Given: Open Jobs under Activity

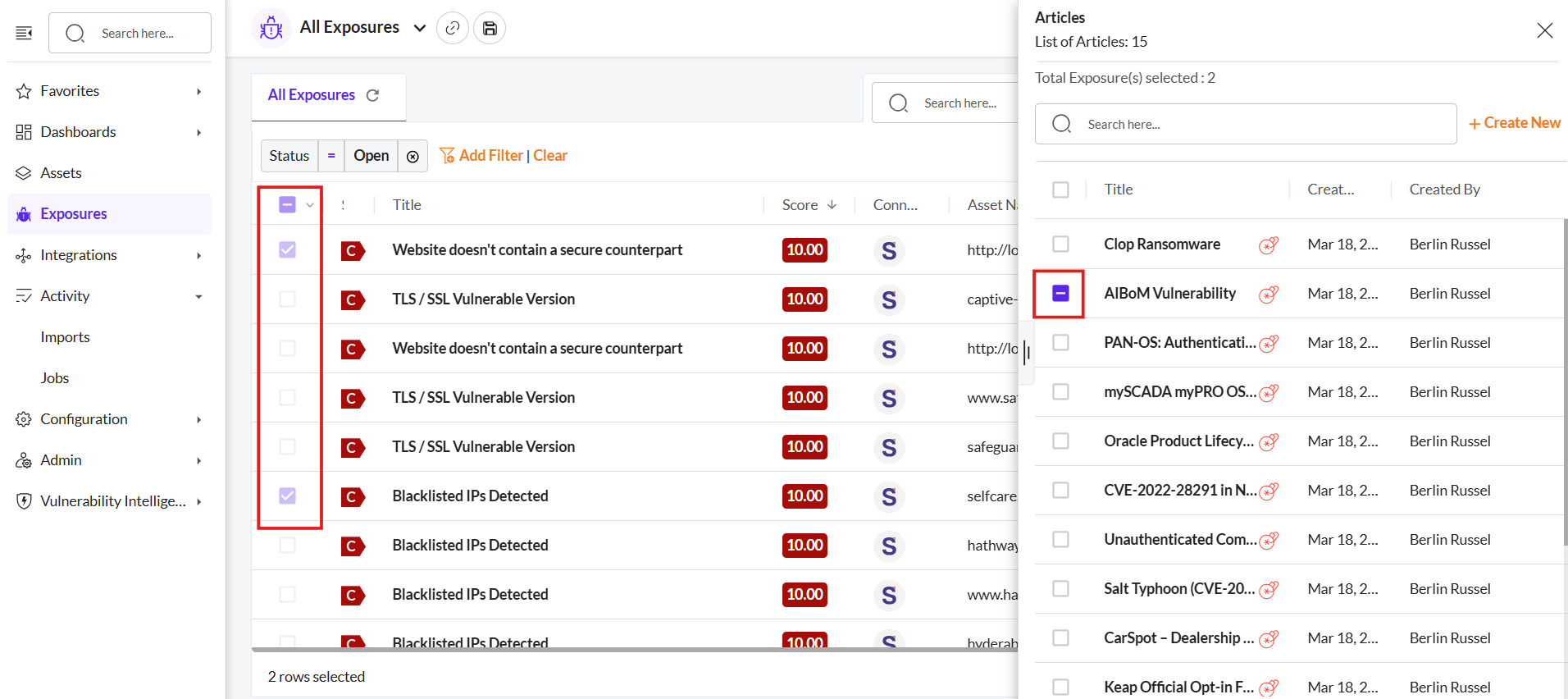Looking at the screenshot, I should pyautogui.click(x=54, y=378).
